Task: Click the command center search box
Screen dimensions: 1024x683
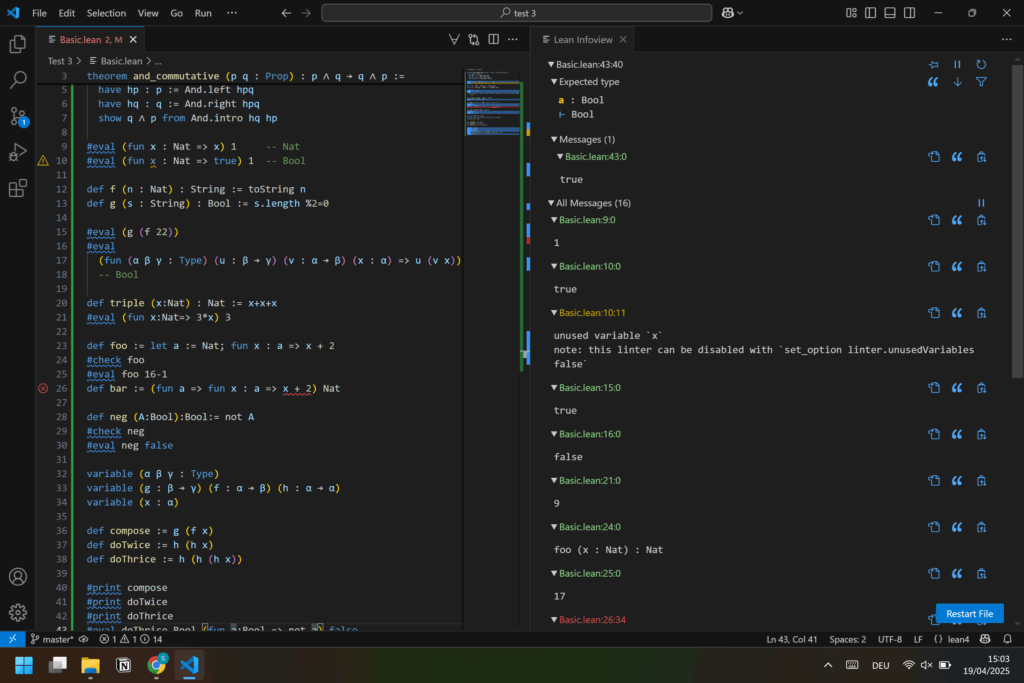Action: pyautogui.click(x=517, y=13)
